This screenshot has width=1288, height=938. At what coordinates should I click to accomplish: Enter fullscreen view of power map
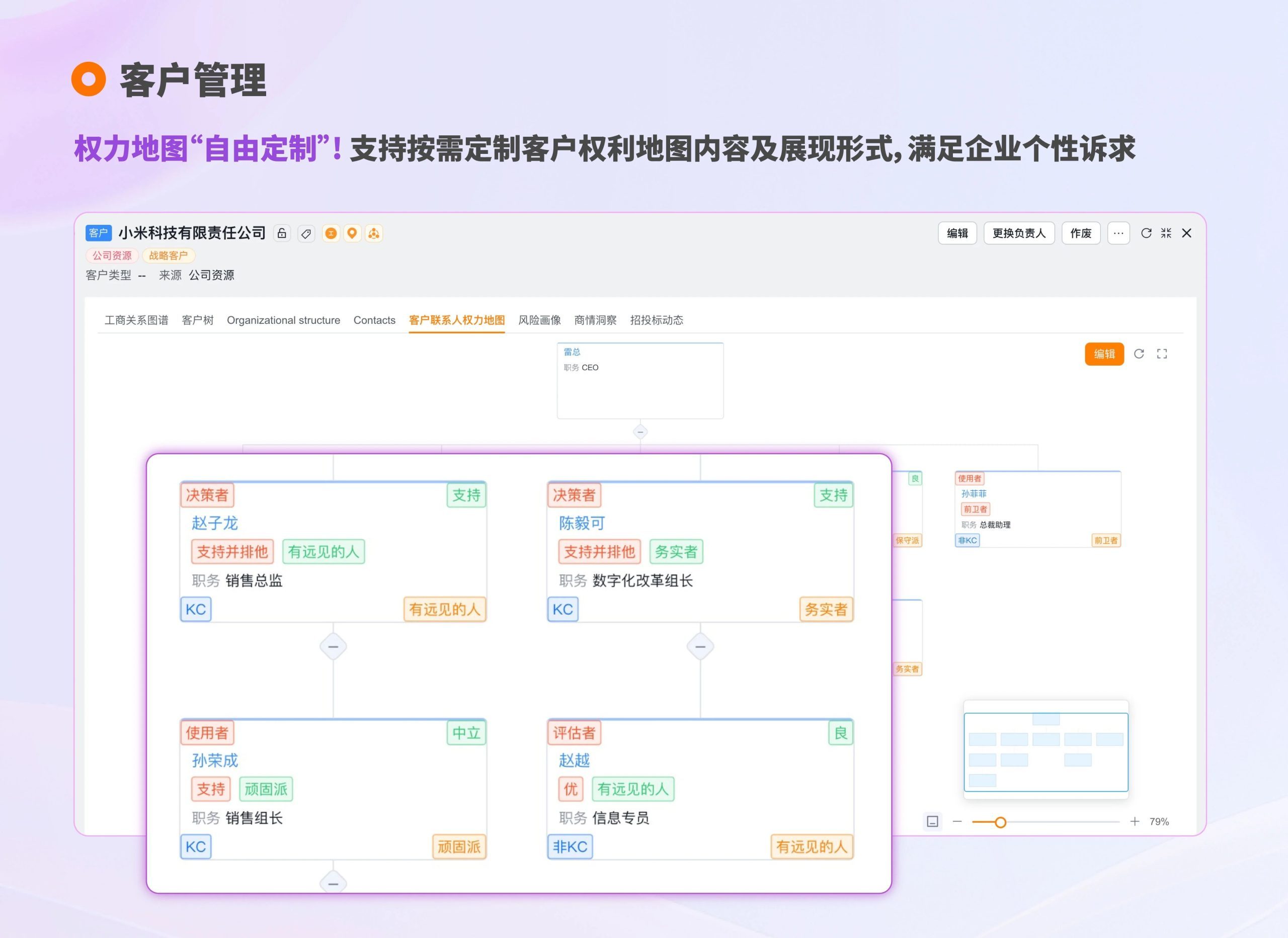(x=1162, y=354)
